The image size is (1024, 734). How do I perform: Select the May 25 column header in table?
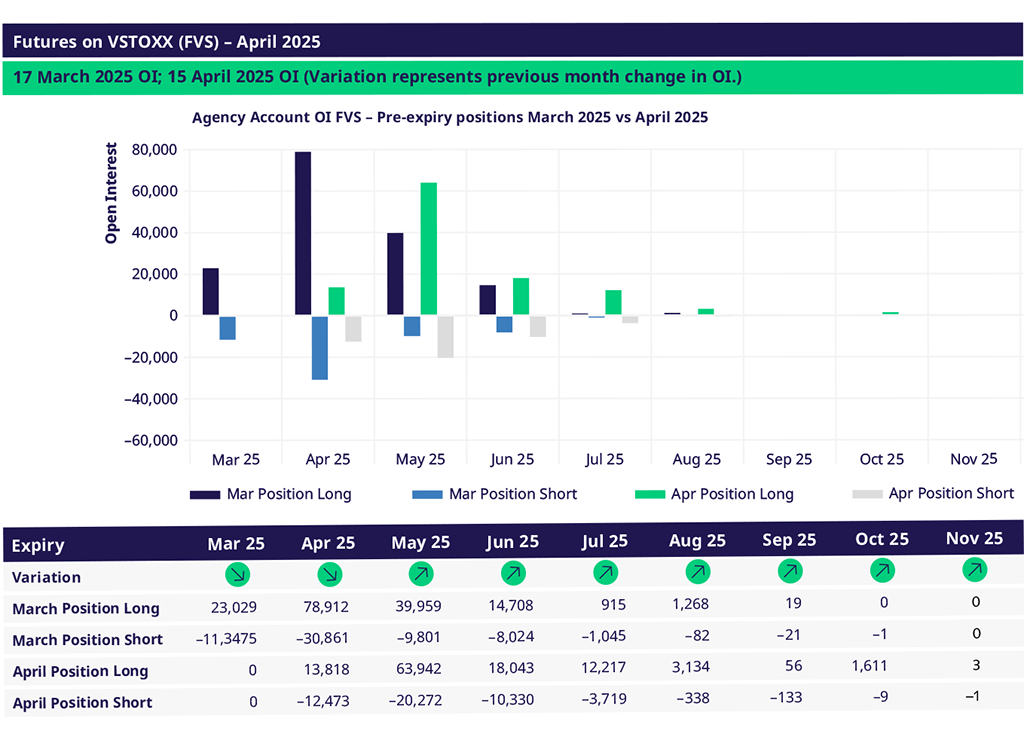tap(420, 543)
